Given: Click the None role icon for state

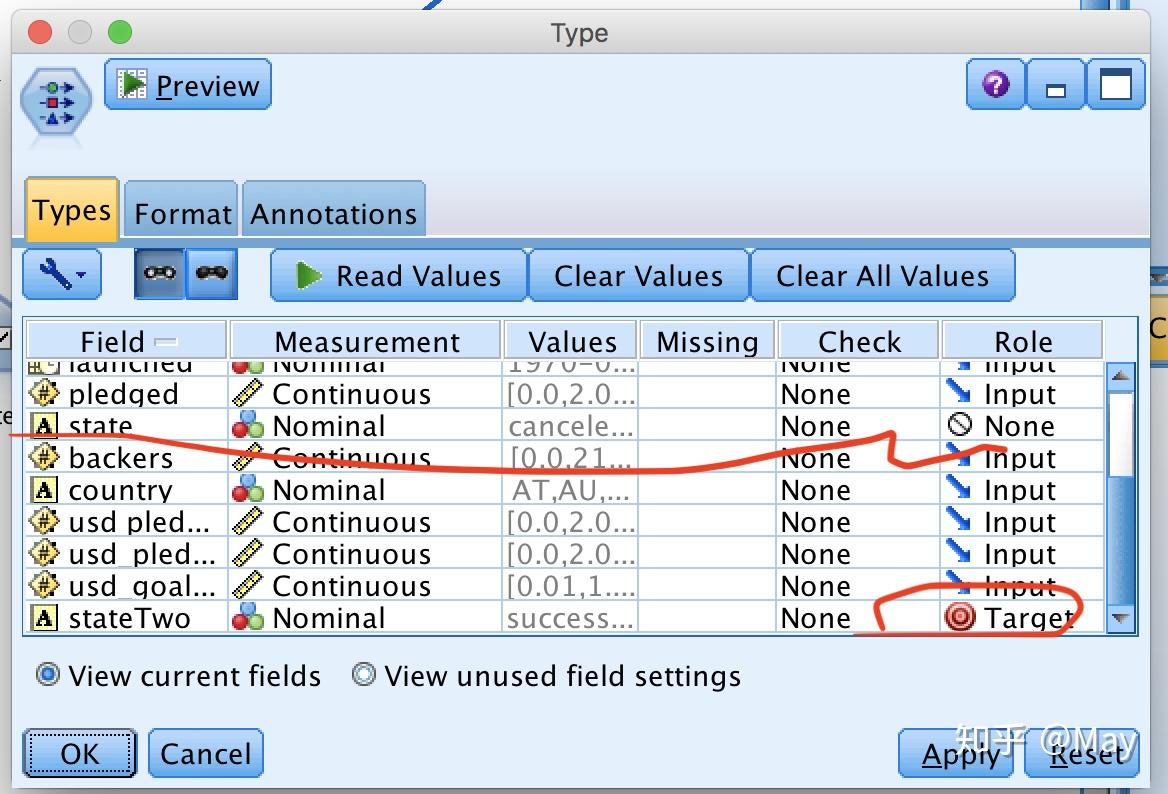Looking at the screenshot, I should click(x=960, y=425).
